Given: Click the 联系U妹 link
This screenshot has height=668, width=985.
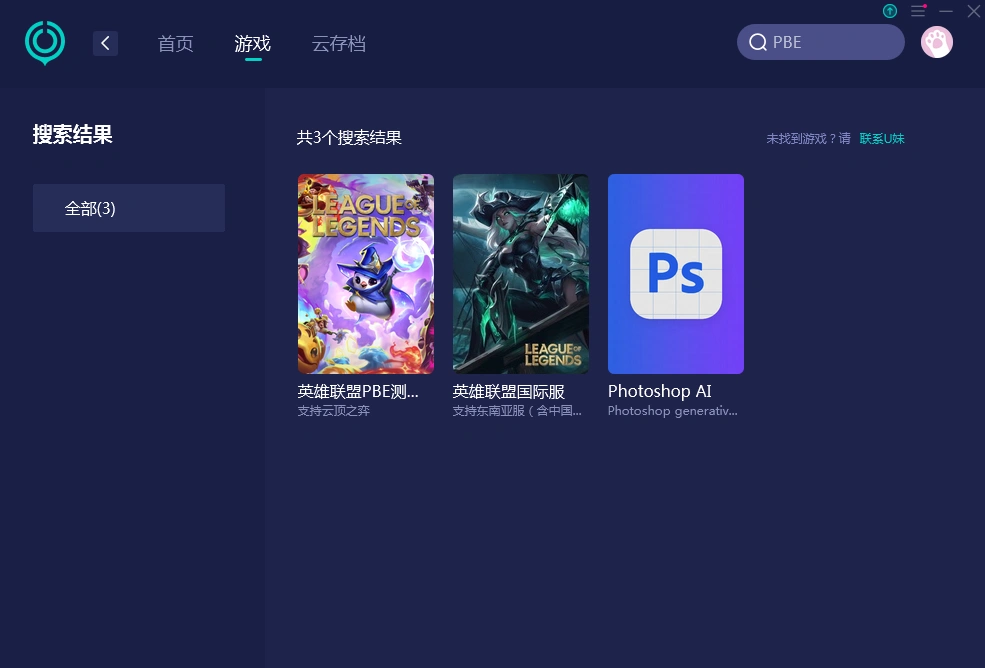Looking at the screenshot, I should tap(882, 138).
